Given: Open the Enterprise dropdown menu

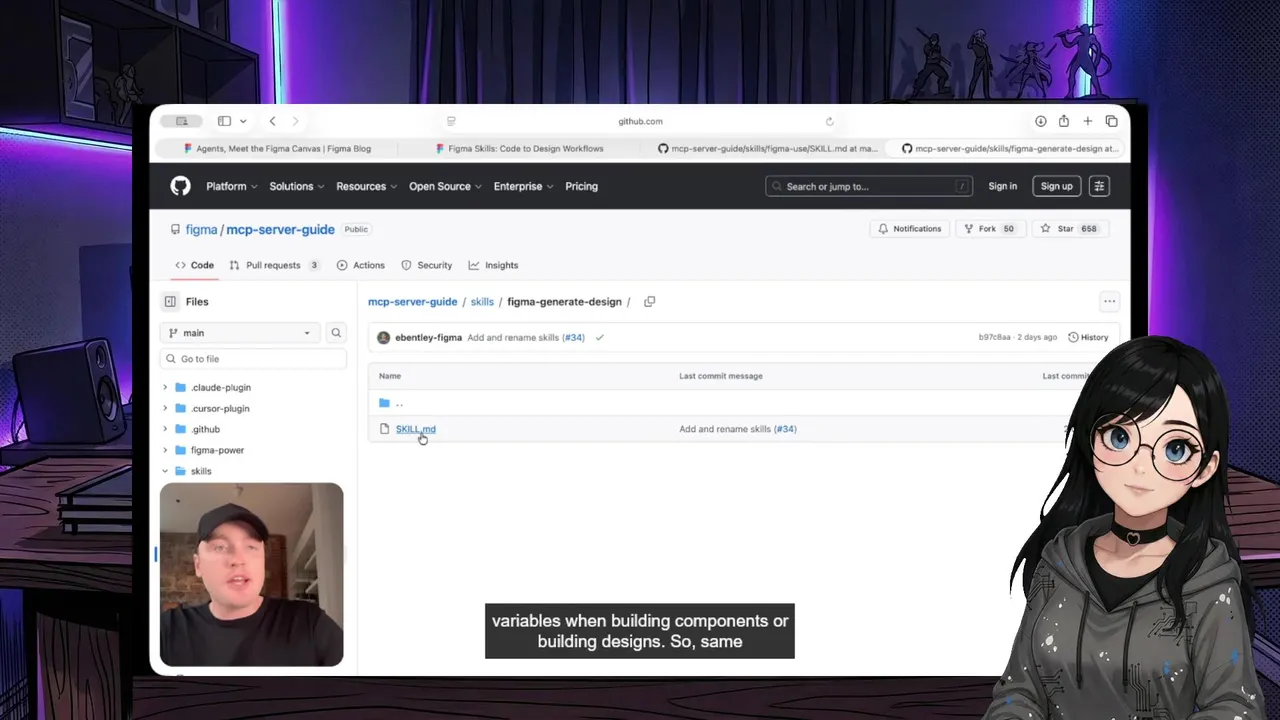Looking at the screenshot, I should point(523,186).
